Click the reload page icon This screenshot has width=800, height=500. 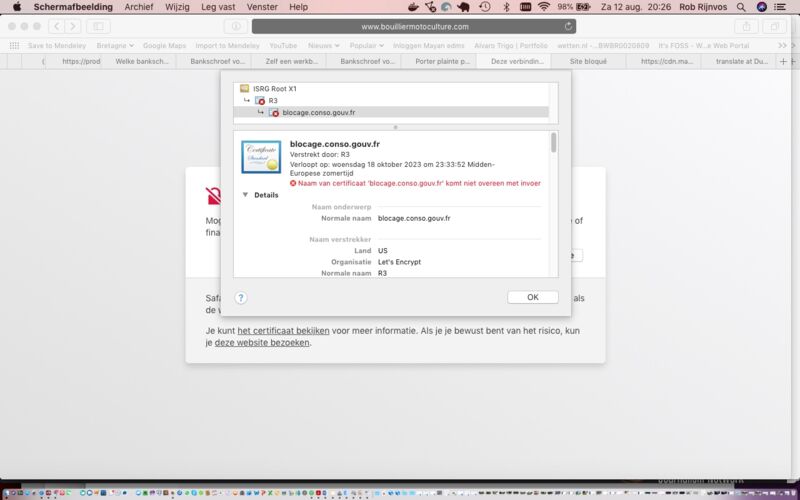(x=568, y=26)
